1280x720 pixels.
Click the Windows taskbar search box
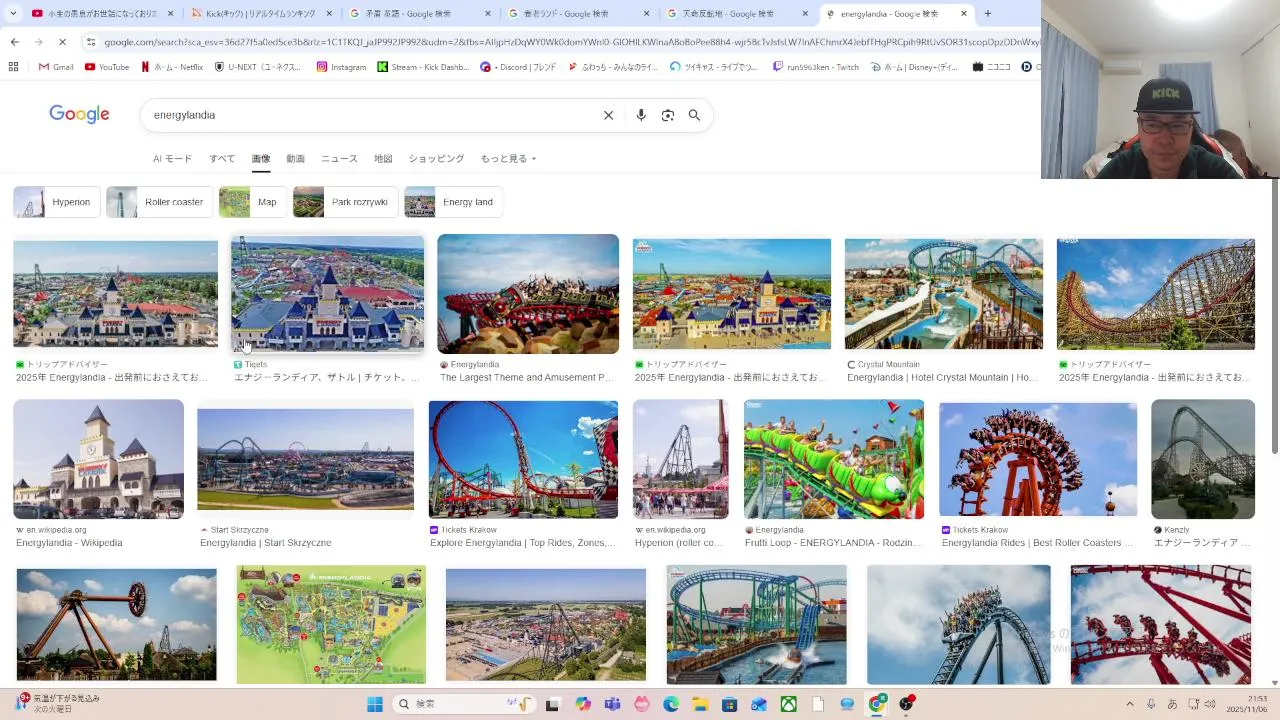pos(462,704)
